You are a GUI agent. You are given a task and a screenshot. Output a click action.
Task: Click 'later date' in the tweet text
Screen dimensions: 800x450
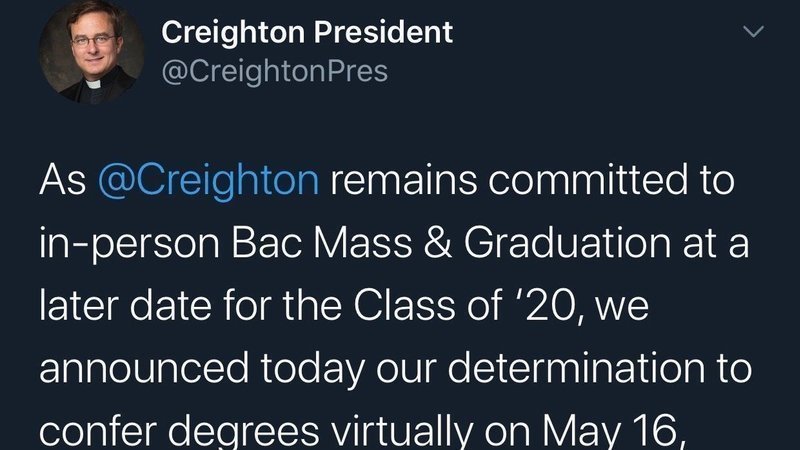[126, 307]
